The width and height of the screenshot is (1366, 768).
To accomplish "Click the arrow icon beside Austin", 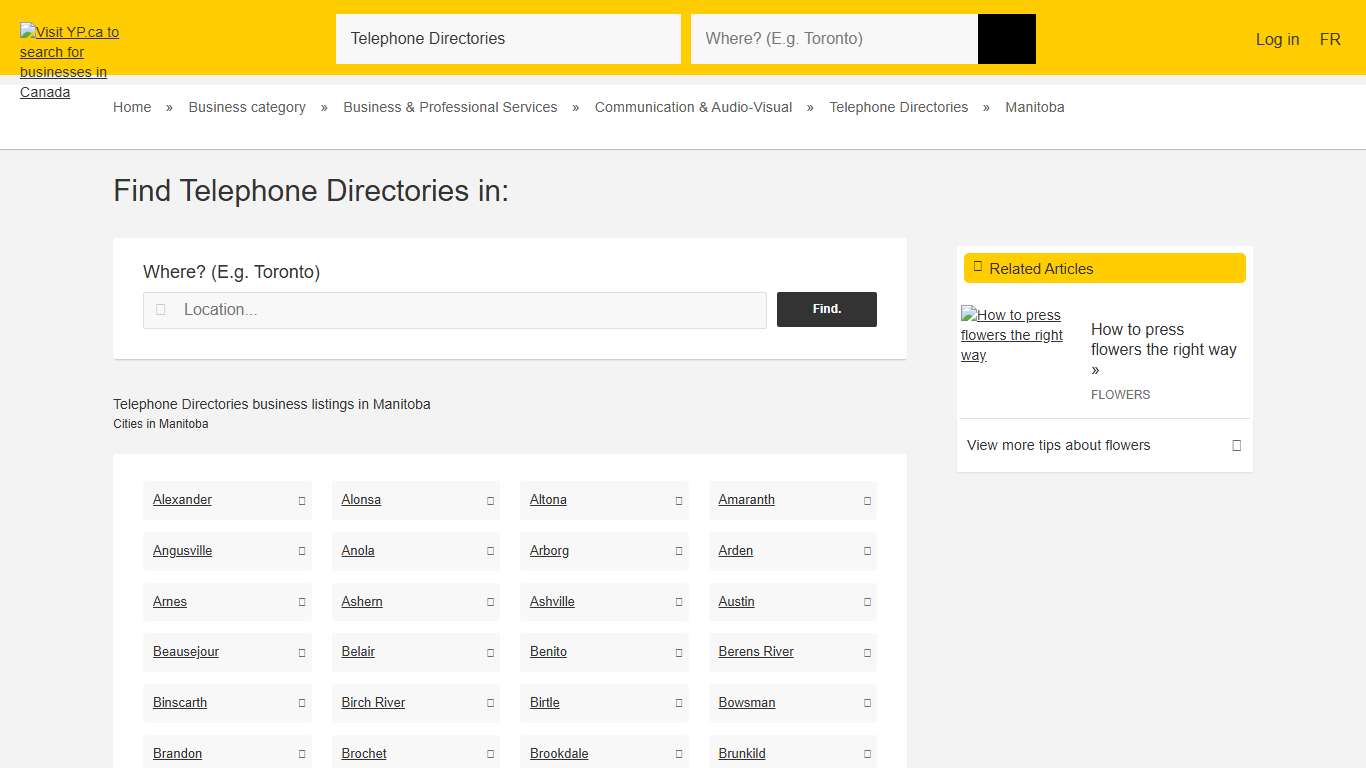I will pyautogui.click(x=865, y=602).
